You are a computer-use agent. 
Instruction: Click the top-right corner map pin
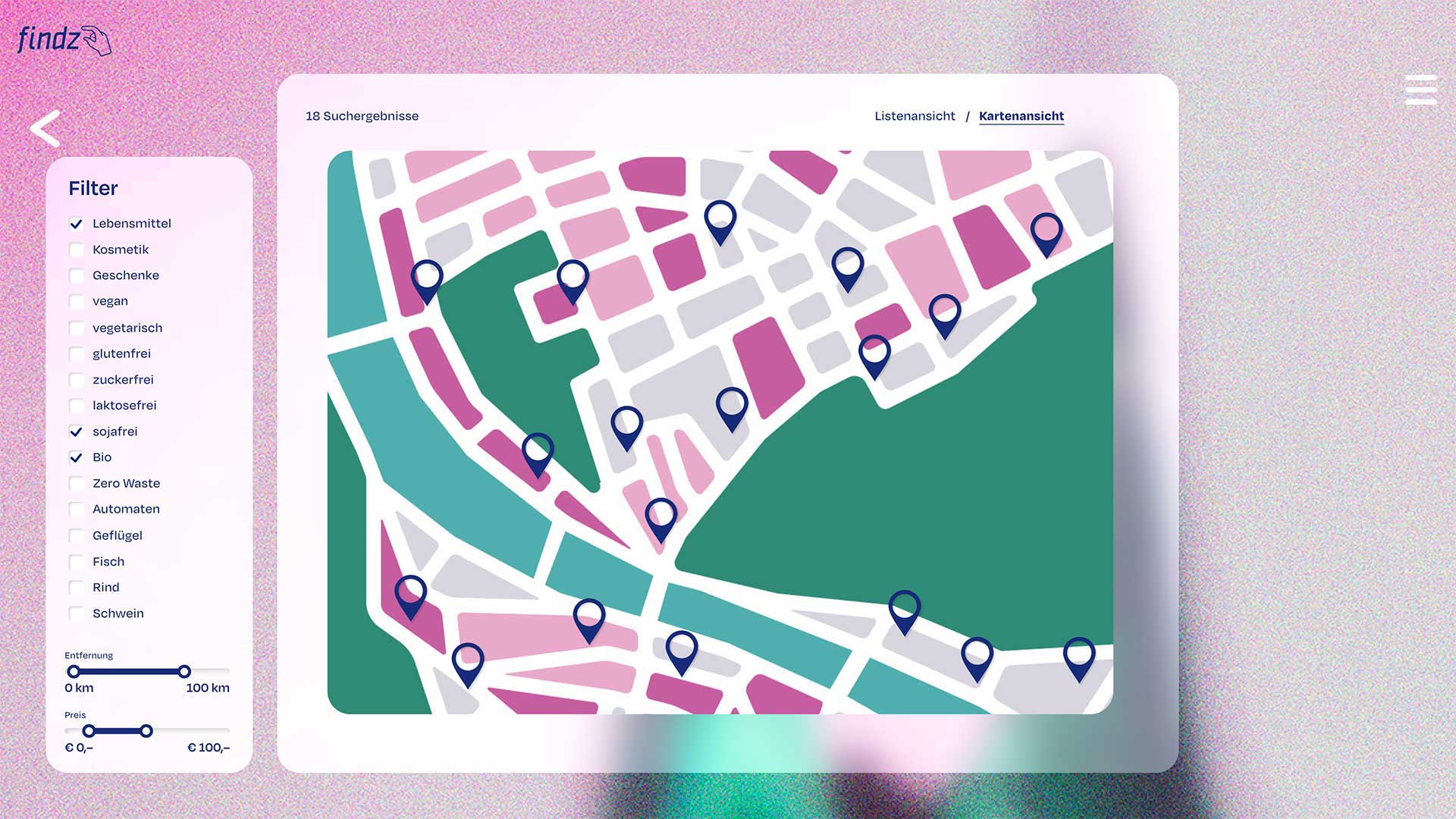1046,229
